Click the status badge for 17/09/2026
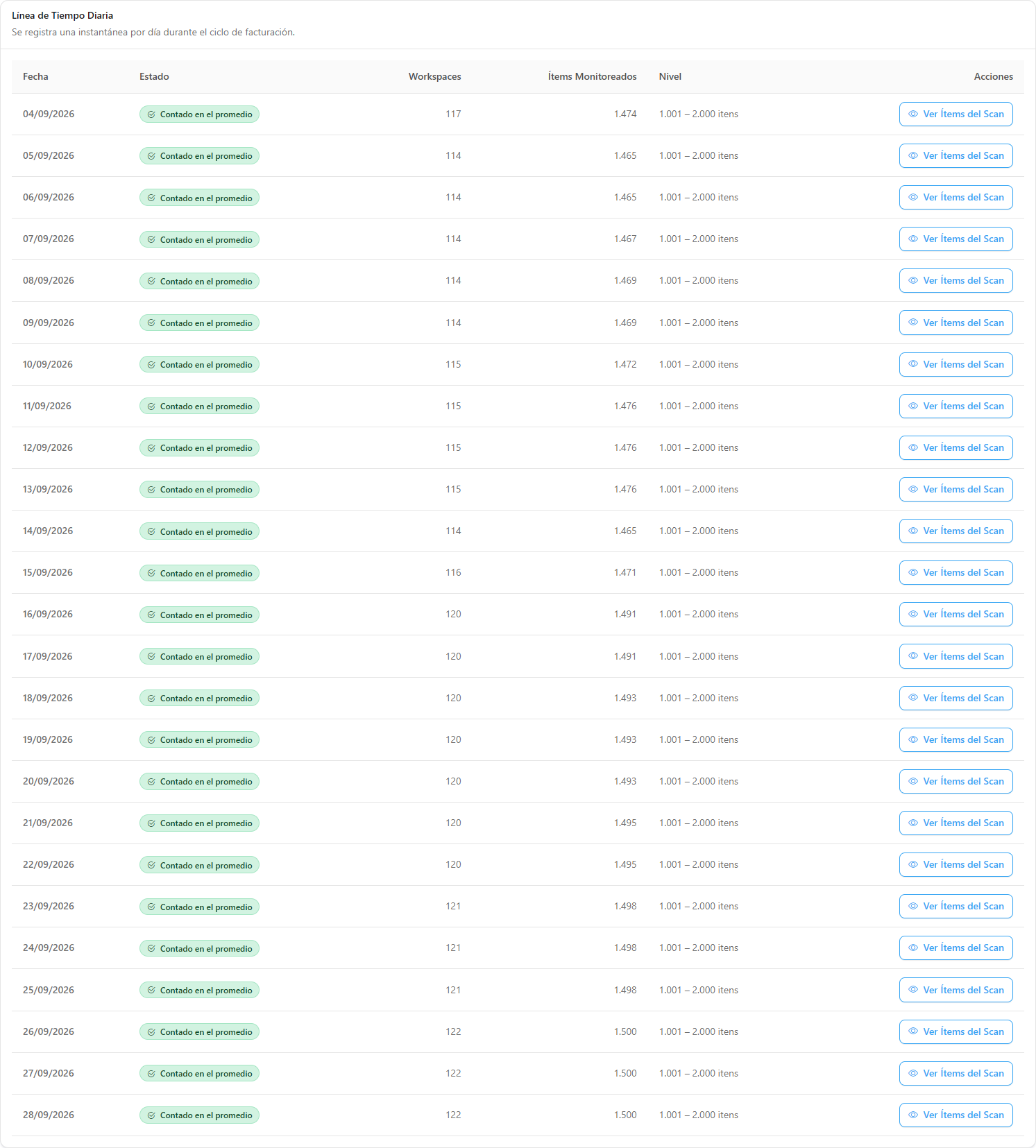Viewport: 1036px width, 1148px height. (199, 656)
